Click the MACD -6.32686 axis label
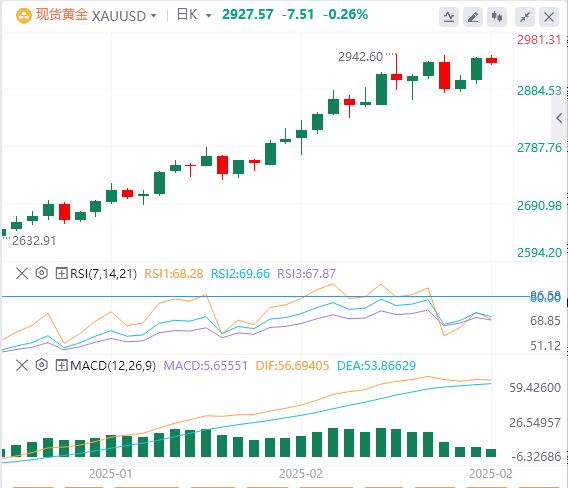Image resolution: width=568 pixels, height=488 pixels. [536, 456]
